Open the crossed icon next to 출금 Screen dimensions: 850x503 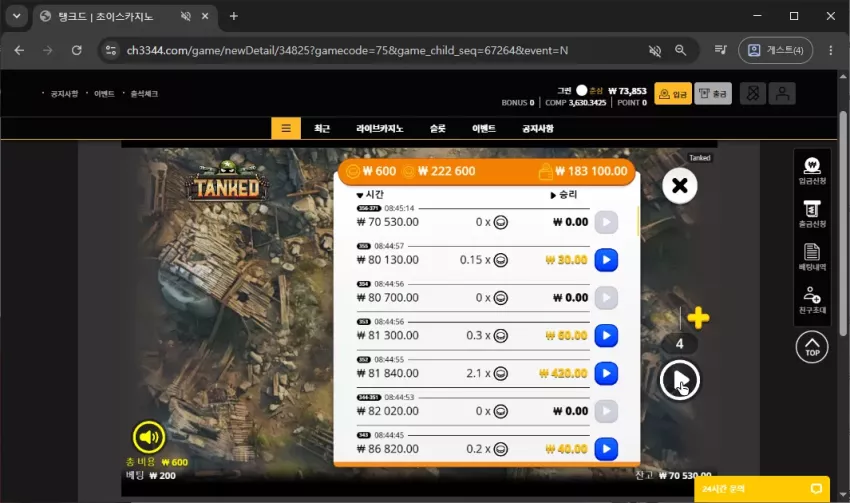(x=752, y=94)
